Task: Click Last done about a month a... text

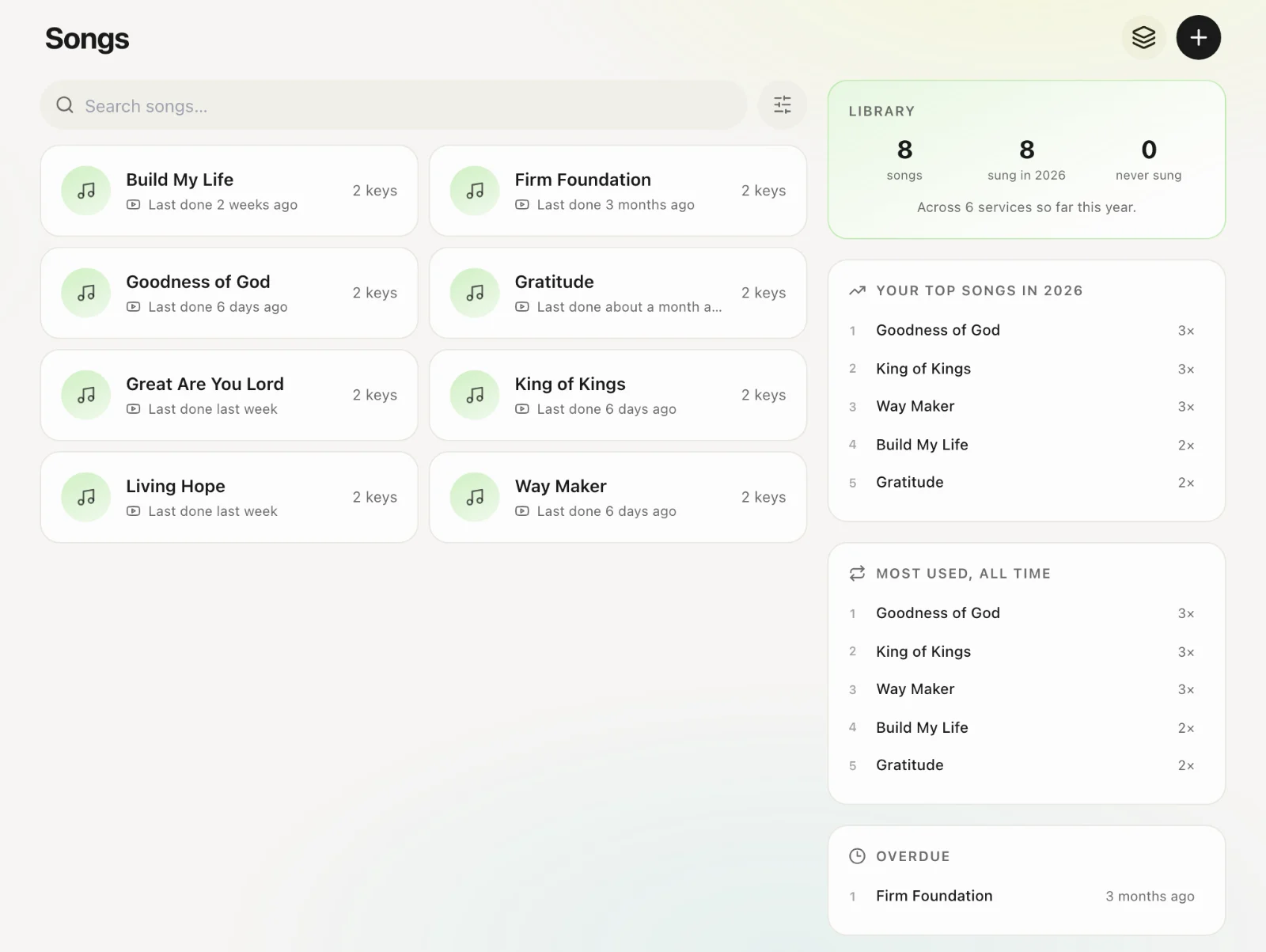Action: [x=629, y=307]
